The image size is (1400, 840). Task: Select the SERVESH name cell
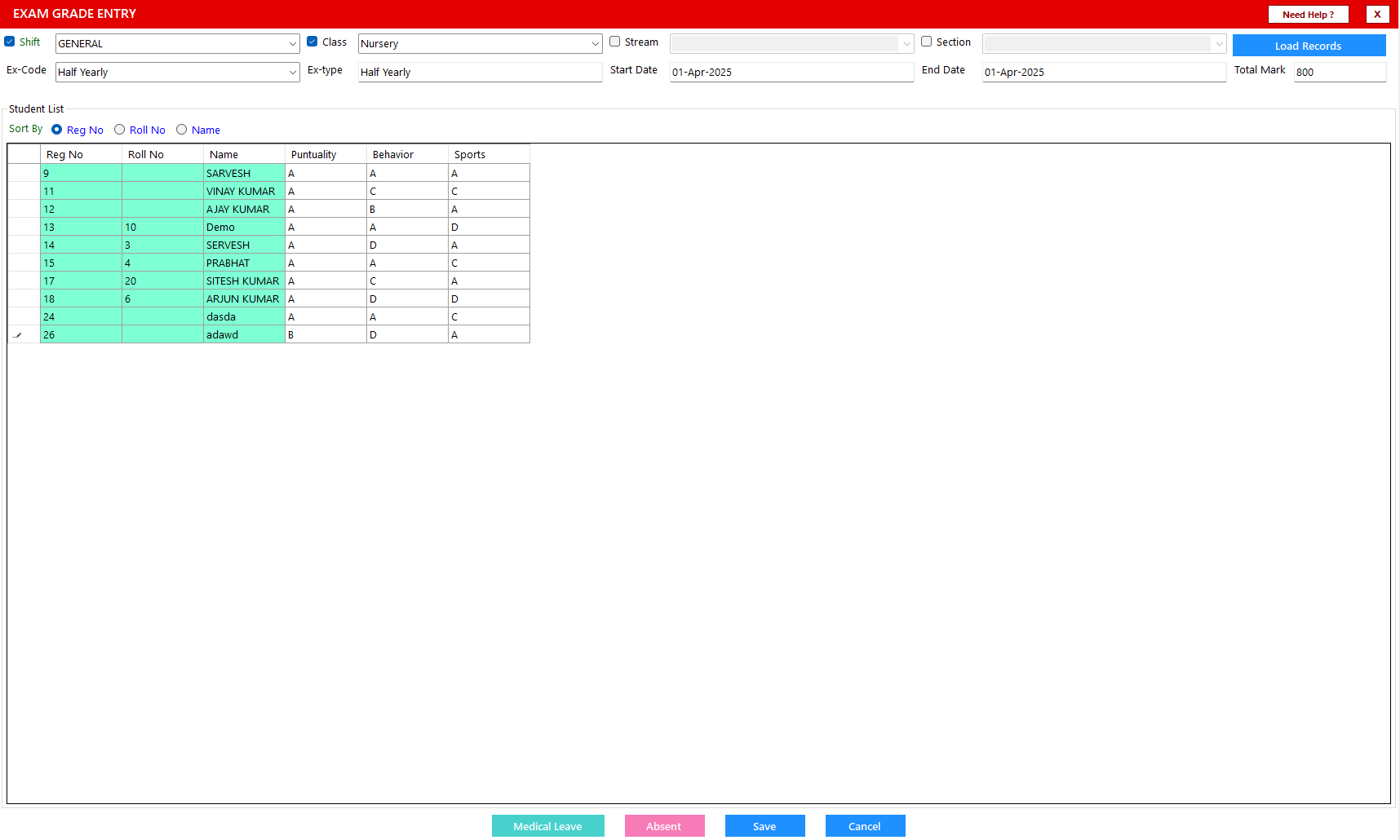(x=245, y=245)
